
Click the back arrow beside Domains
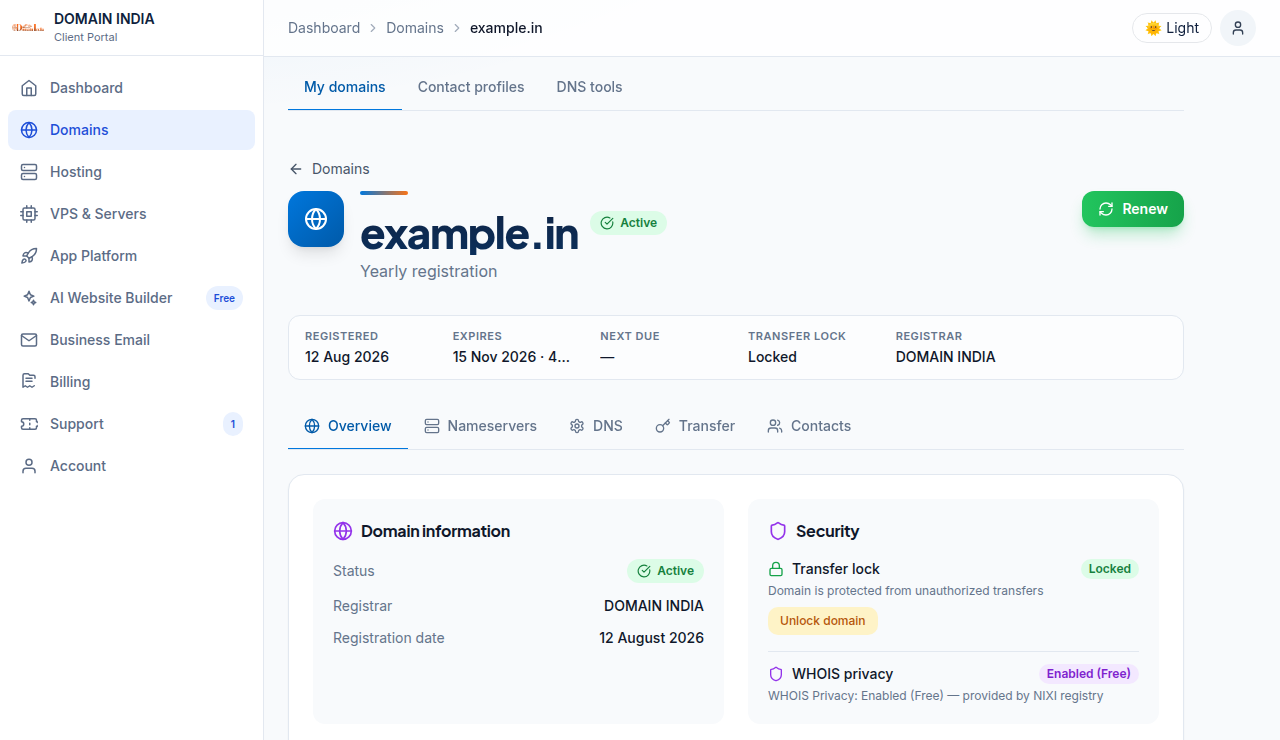click(295, 169)
